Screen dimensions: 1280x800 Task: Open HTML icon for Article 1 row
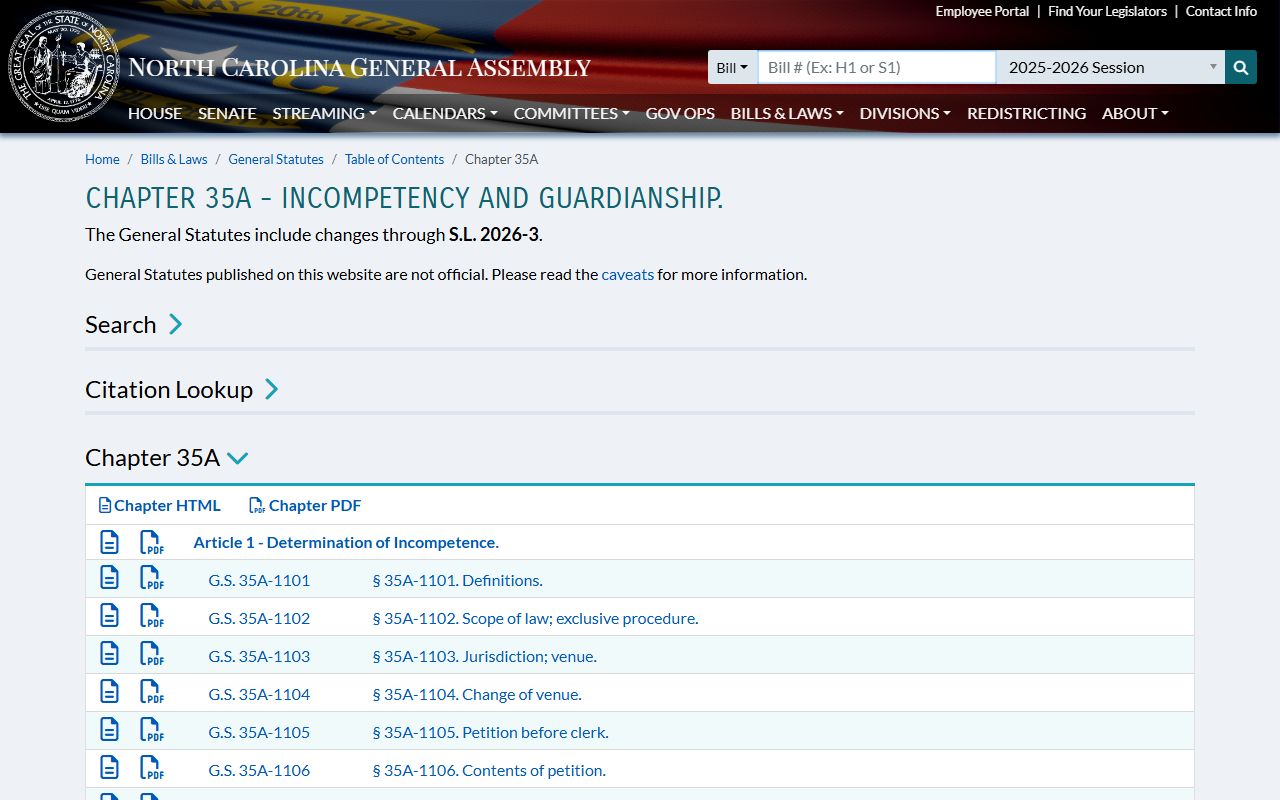tap(109, 542)
